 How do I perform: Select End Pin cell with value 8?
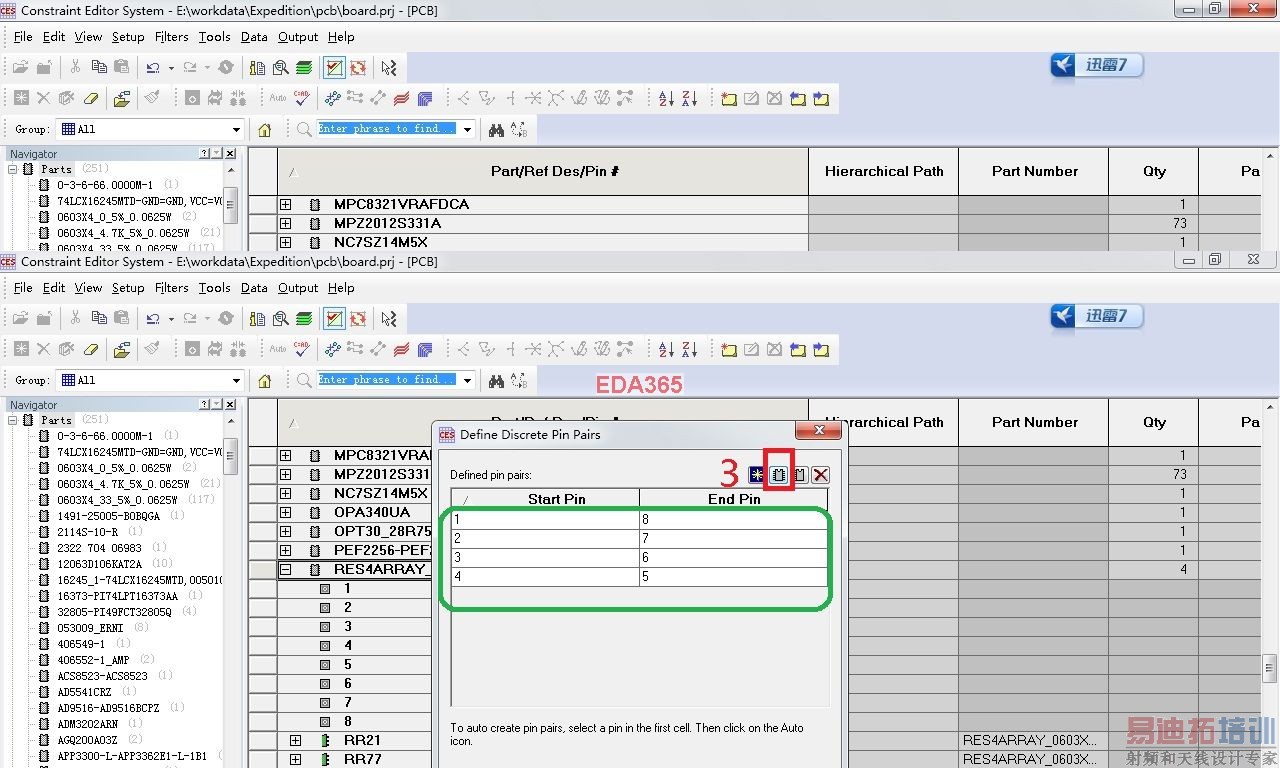pyautogui.click(x=734, y=519)
